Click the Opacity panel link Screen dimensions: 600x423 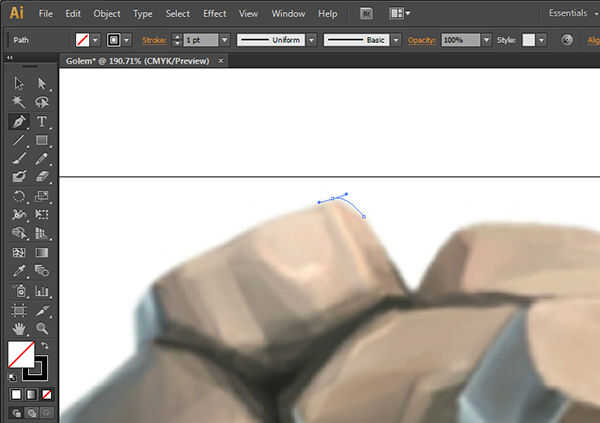422,40
